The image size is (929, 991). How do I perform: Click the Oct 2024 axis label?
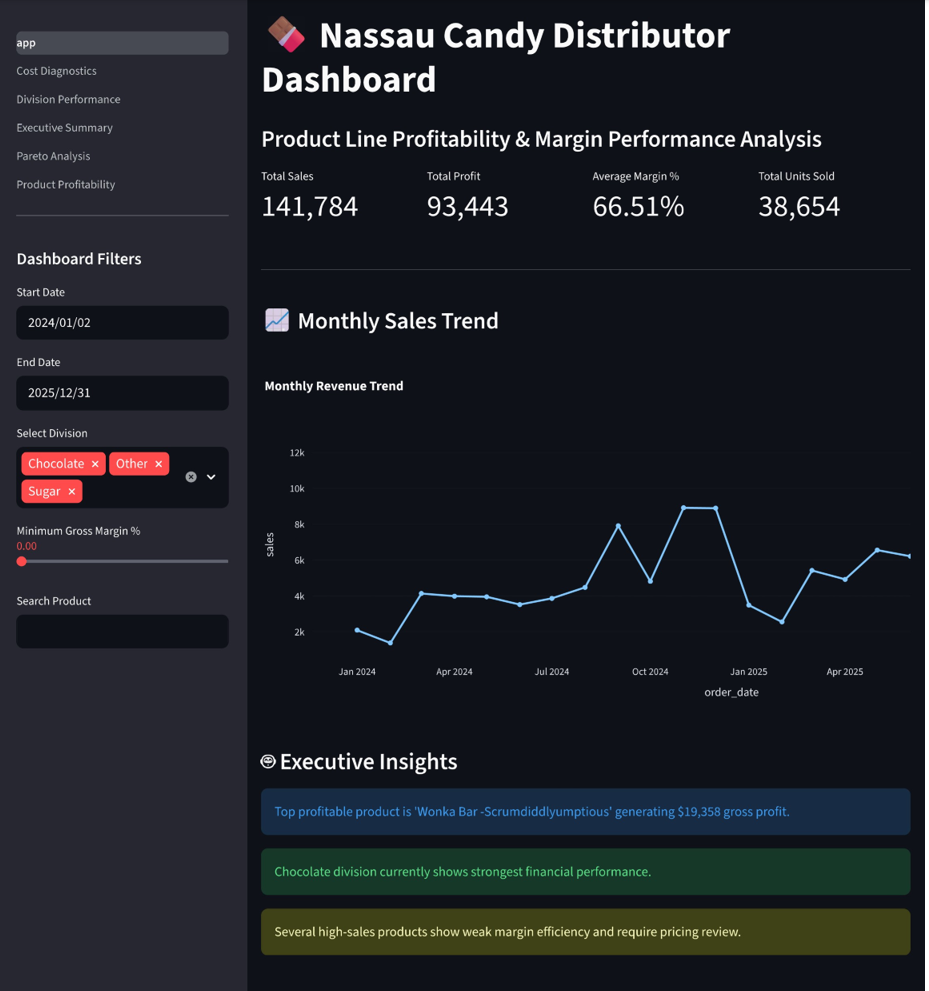[x=650, y=672]
